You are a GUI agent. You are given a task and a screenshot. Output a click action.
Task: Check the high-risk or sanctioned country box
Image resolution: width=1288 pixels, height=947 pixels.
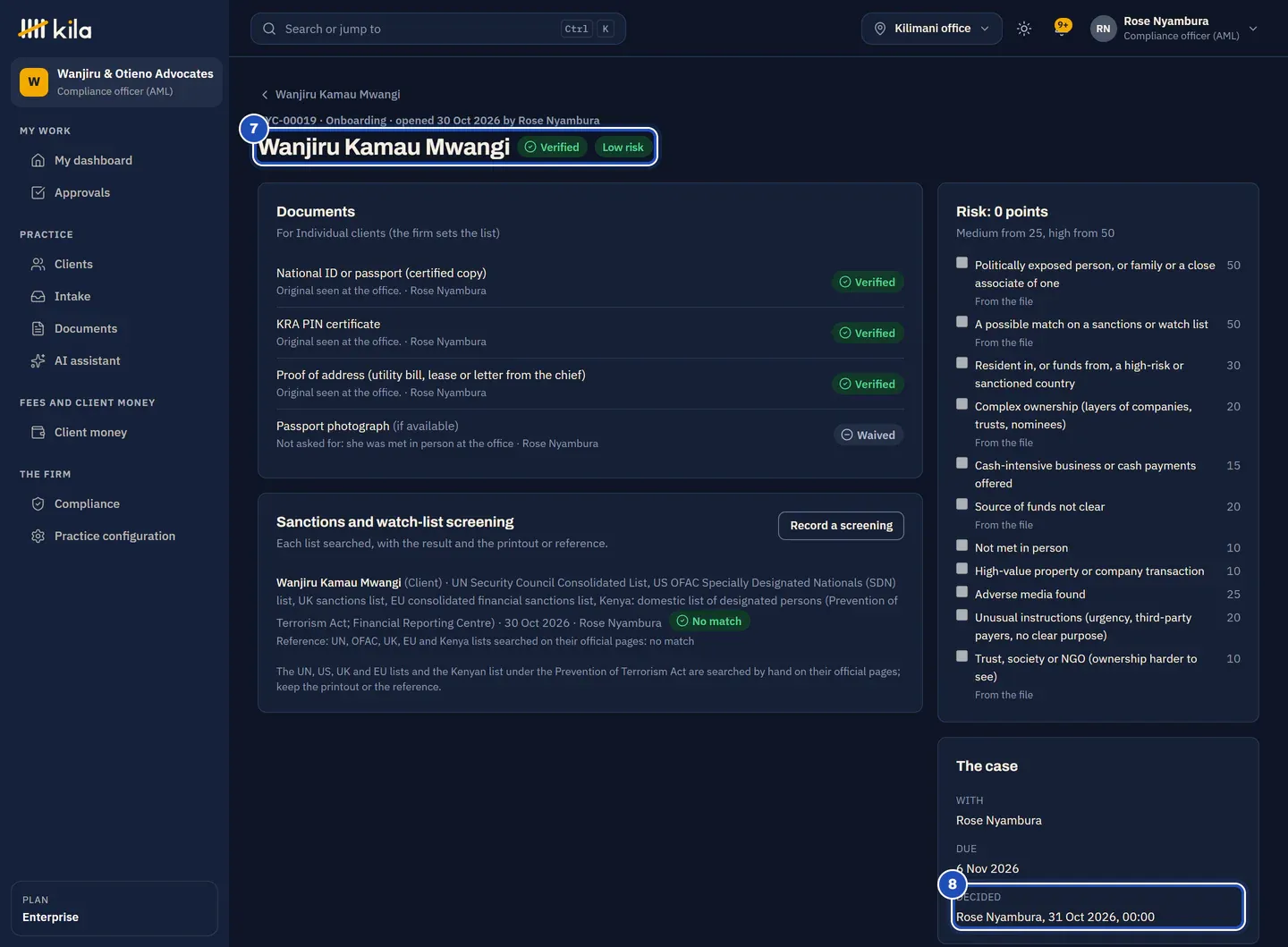pos(962,363)
